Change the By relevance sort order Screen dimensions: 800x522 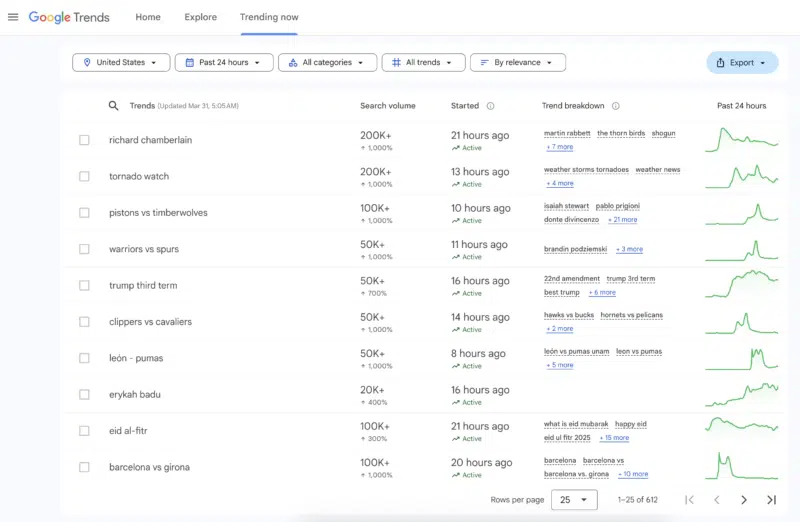pyautogui.click(x=517, y=62)
